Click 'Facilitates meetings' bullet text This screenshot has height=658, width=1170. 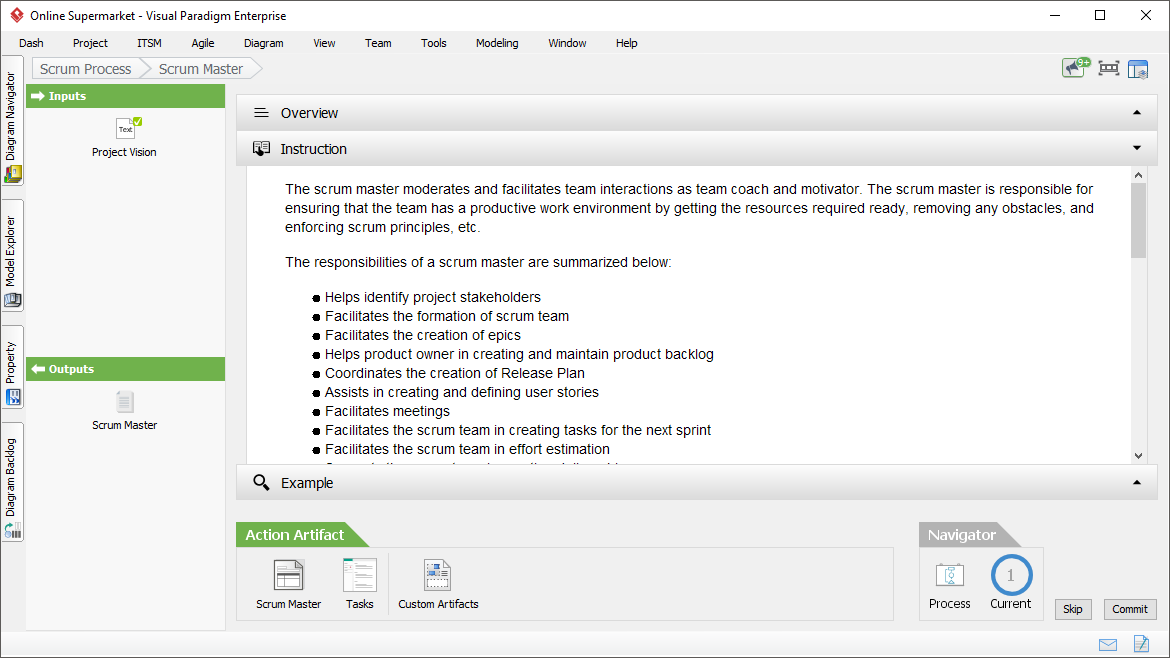(x=387, y=411)
